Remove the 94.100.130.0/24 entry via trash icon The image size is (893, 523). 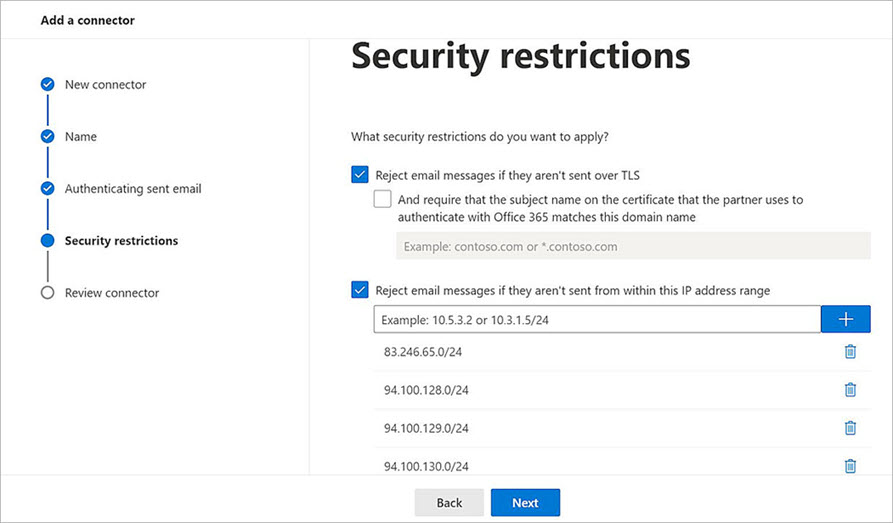[x=850, y=465]
